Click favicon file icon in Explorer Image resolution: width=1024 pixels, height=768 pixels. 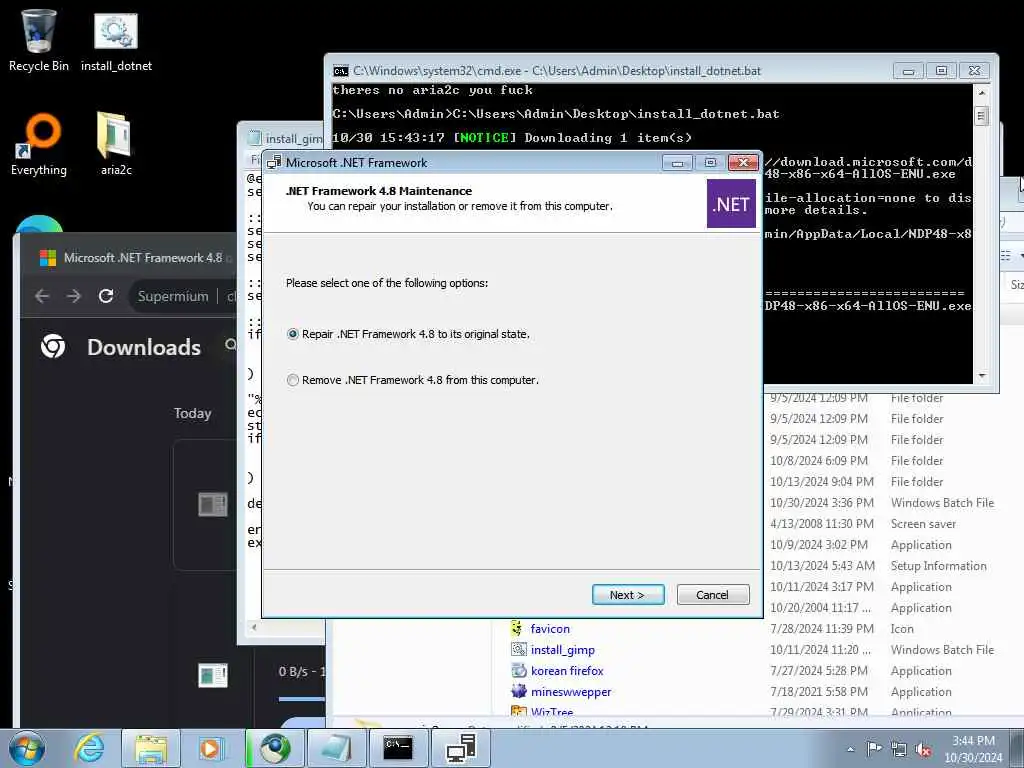click(x=518, y=628)
